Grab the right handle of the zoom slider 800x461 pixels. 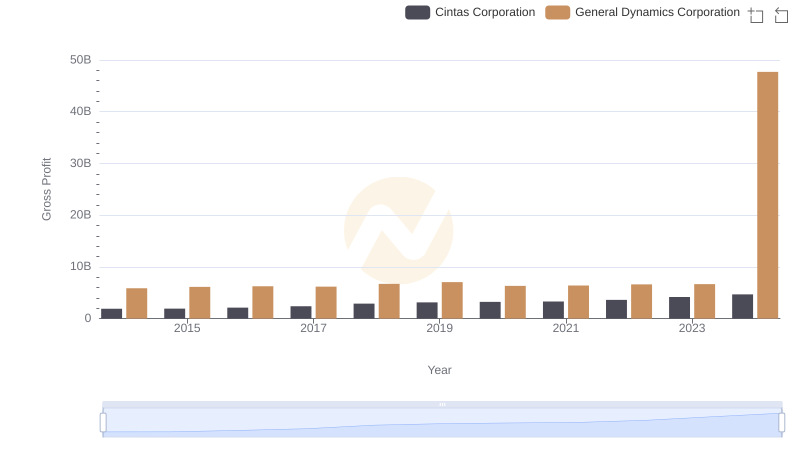click(781, 423)
